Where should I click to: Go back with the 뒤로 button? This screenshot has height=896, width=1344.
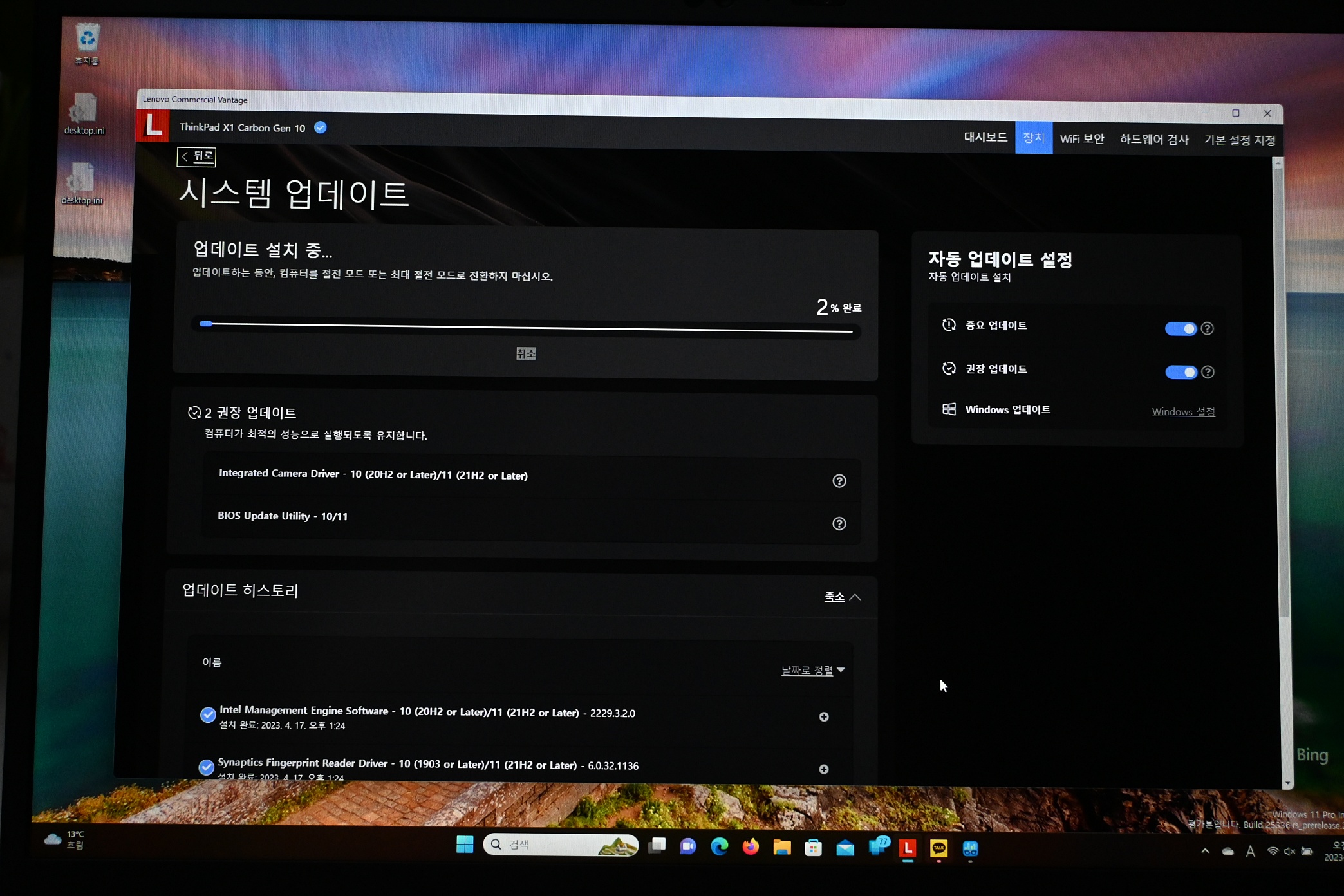[197, 156]
